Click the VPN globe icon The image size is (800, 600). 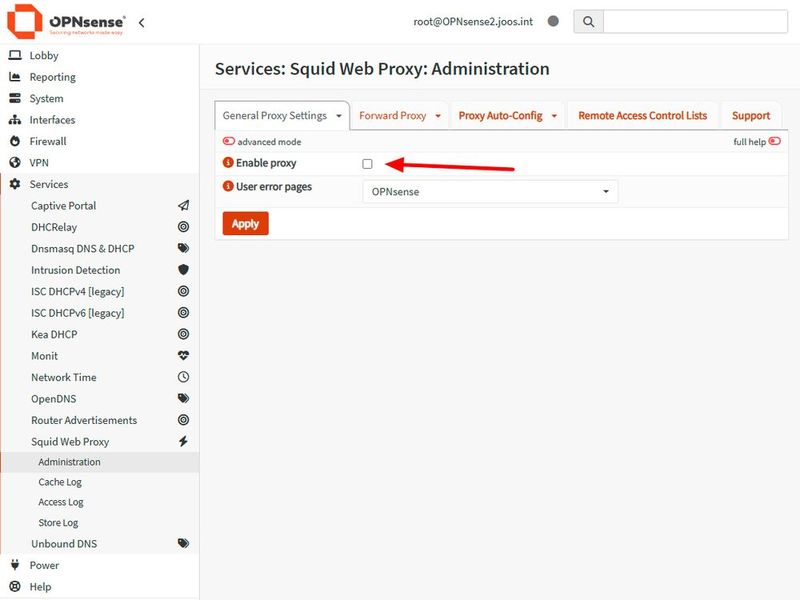pyautogui.click(x=15, y=162)
